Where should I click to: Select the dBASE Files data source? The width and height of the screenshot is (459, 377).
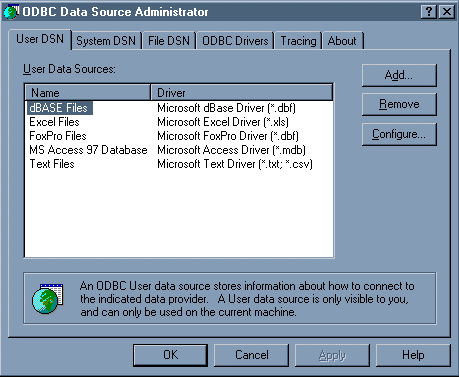[x=59, y=108]
